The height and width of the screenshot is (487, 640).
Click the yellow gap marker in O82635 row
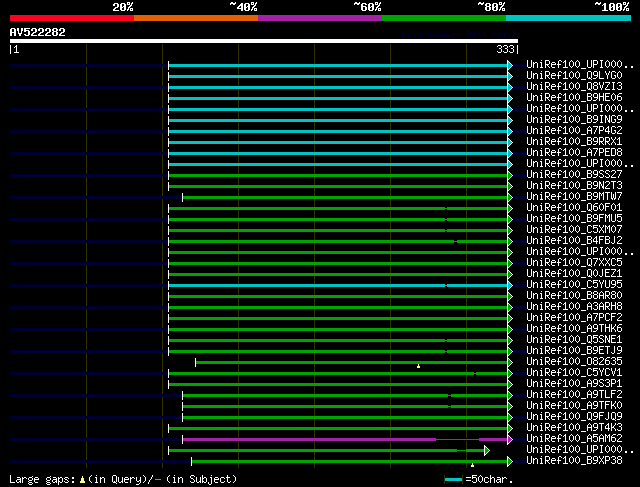point(418,366)
